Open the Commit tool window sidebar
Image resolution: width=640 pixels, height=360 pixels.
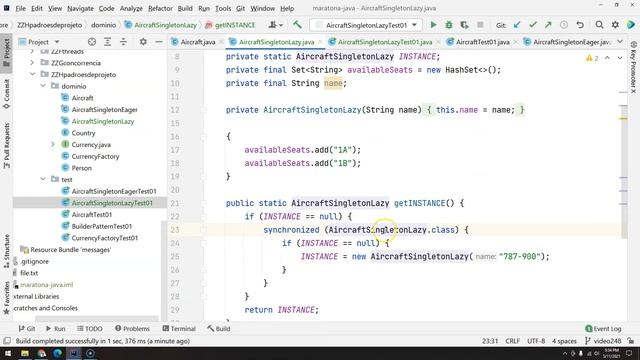click(x=7, y=94)
